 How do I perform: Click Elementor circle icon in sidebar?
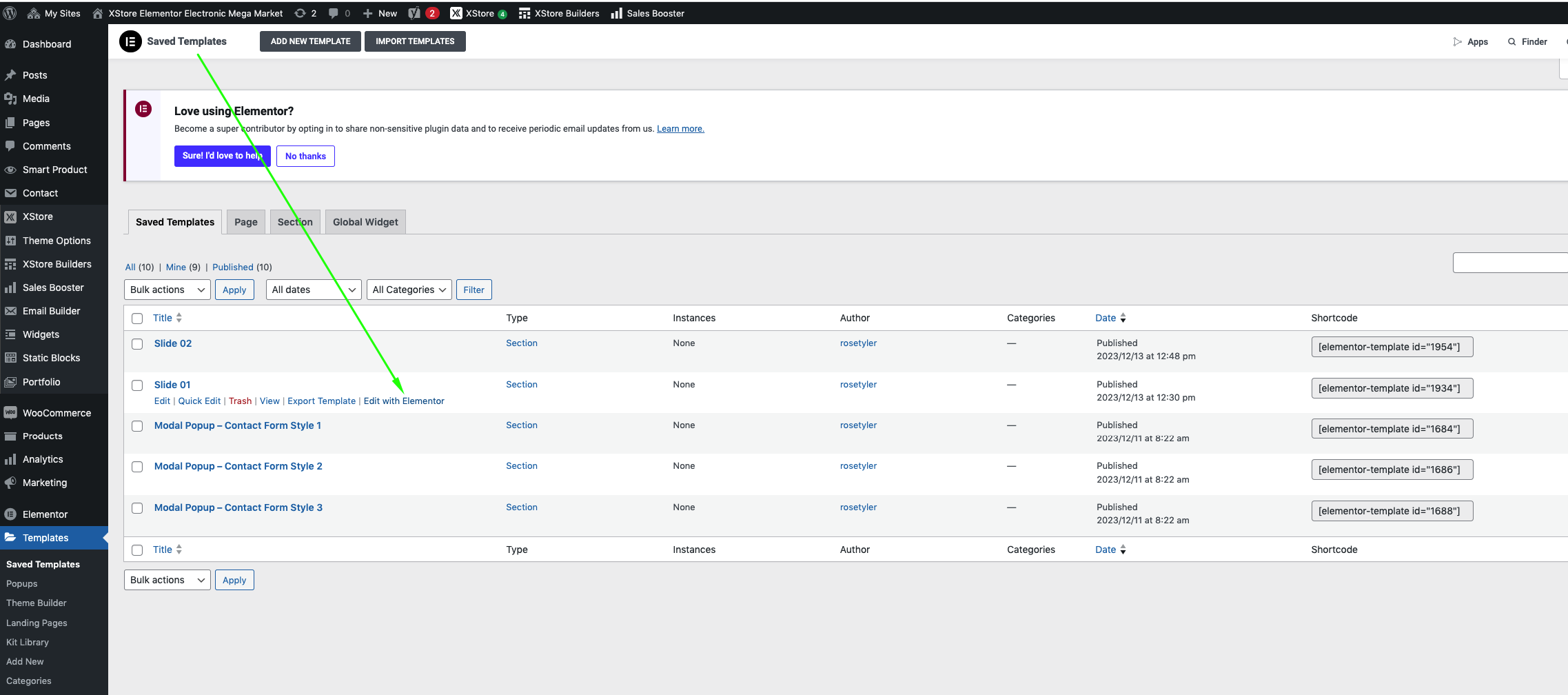pyautogui.click(x=10, y=514)
